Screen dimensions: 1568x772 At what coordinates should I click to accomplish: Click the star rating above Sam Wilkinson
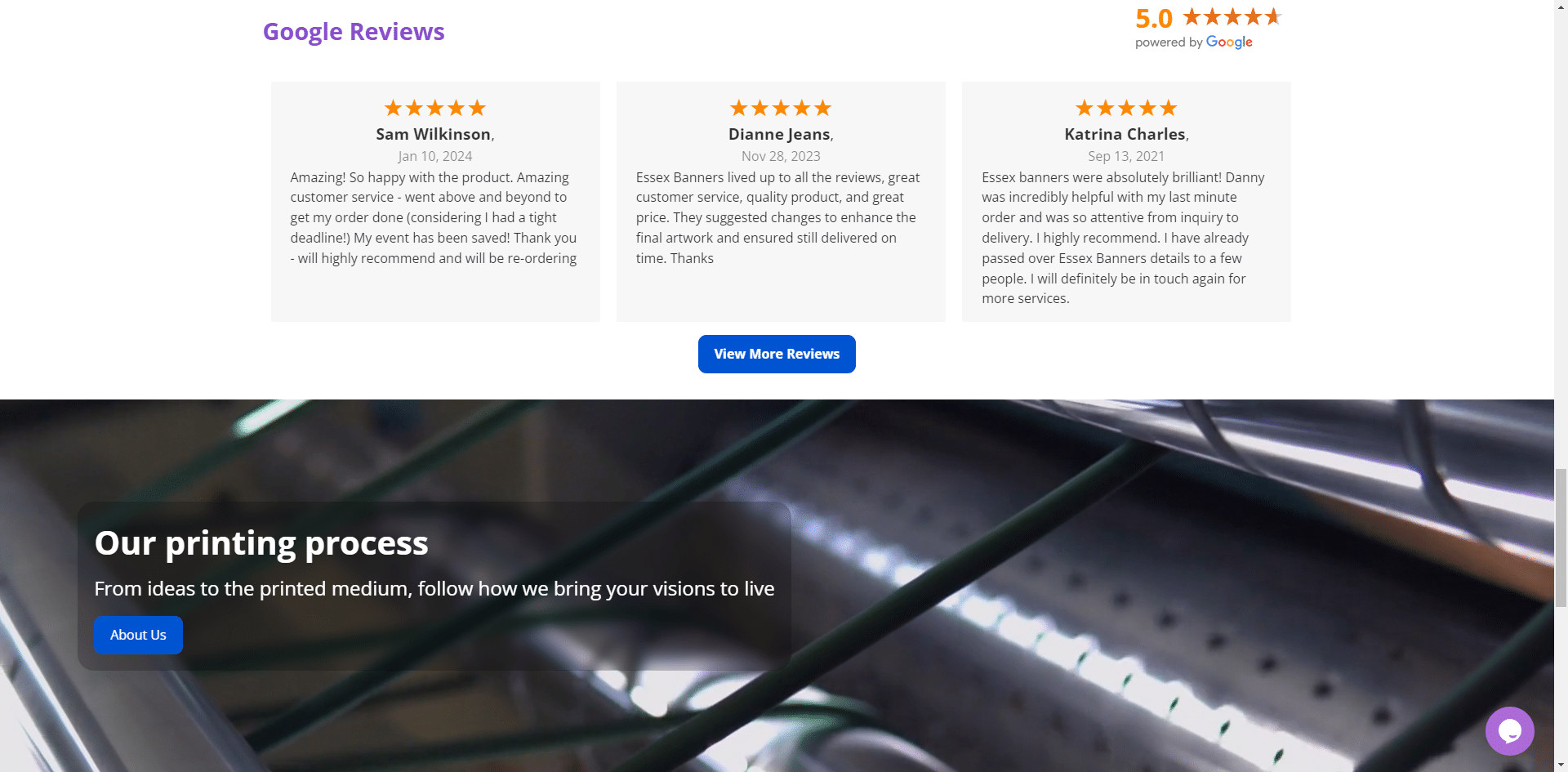tap(435, 108)
